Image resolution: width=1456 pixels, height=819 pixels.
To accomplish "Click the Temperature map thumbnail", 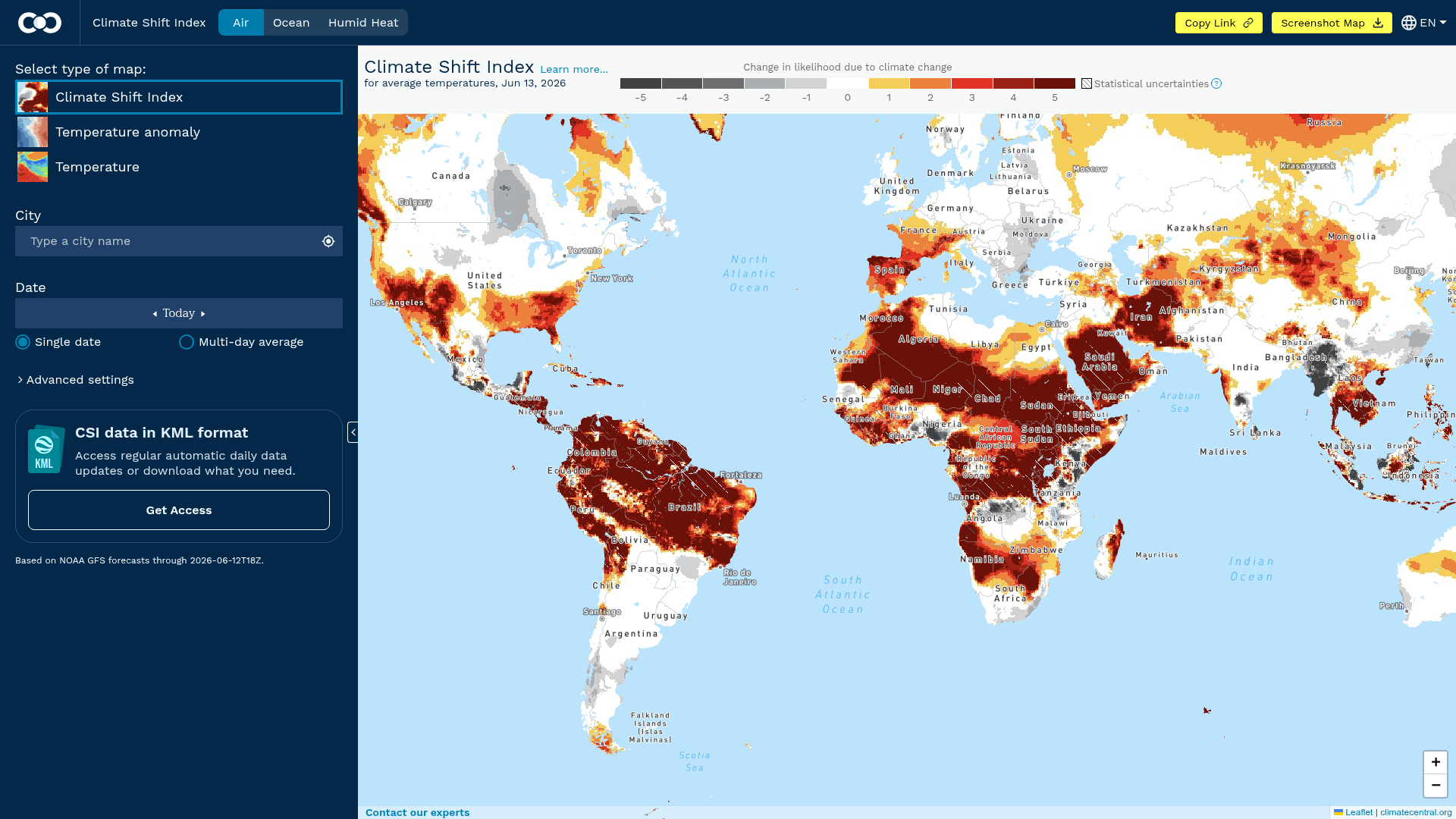I will [x=33, y=167].
